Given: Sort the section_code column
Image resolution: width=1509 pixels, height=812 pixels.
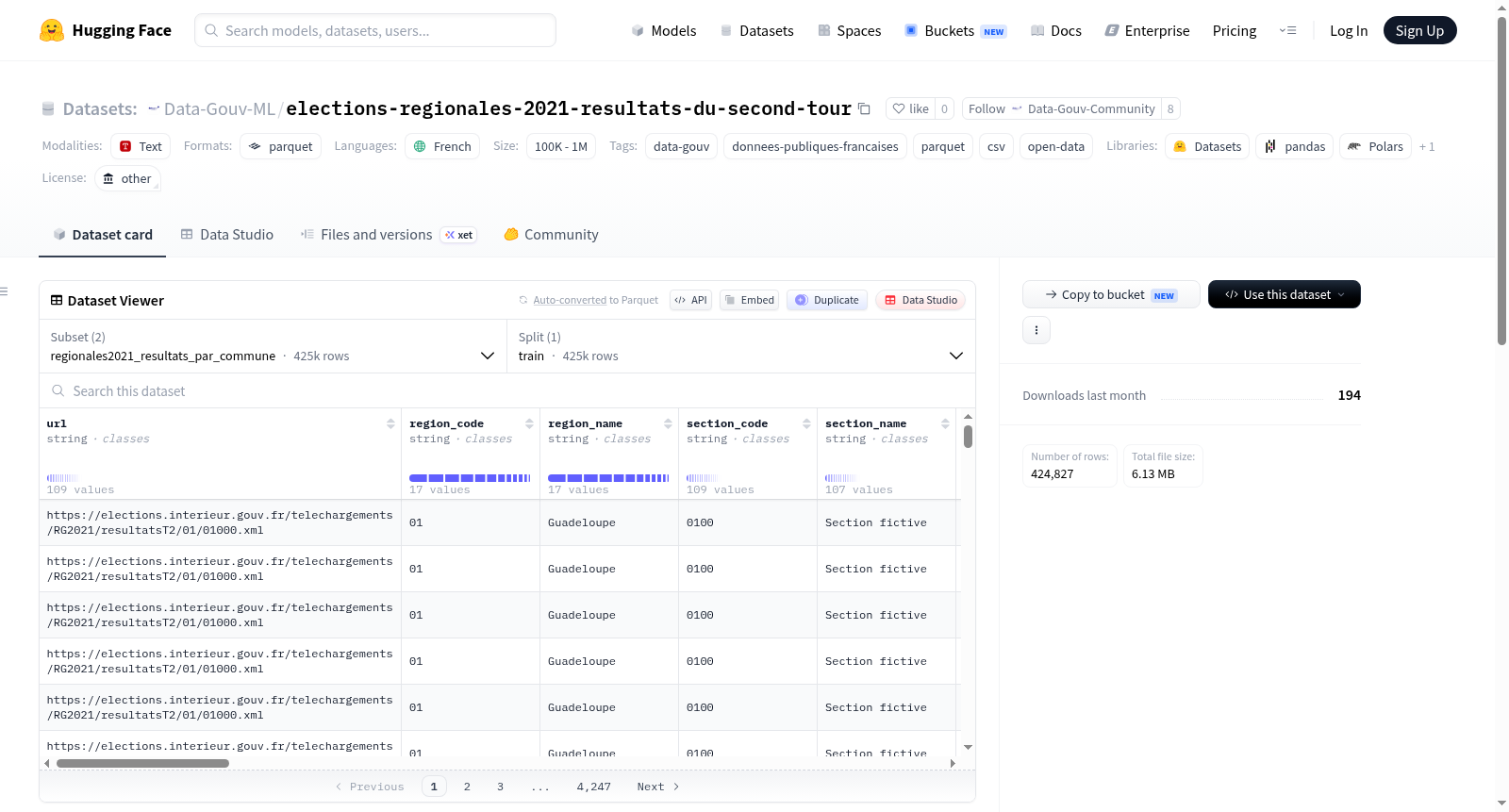Looking at the screenshot, I should [806, 423].
